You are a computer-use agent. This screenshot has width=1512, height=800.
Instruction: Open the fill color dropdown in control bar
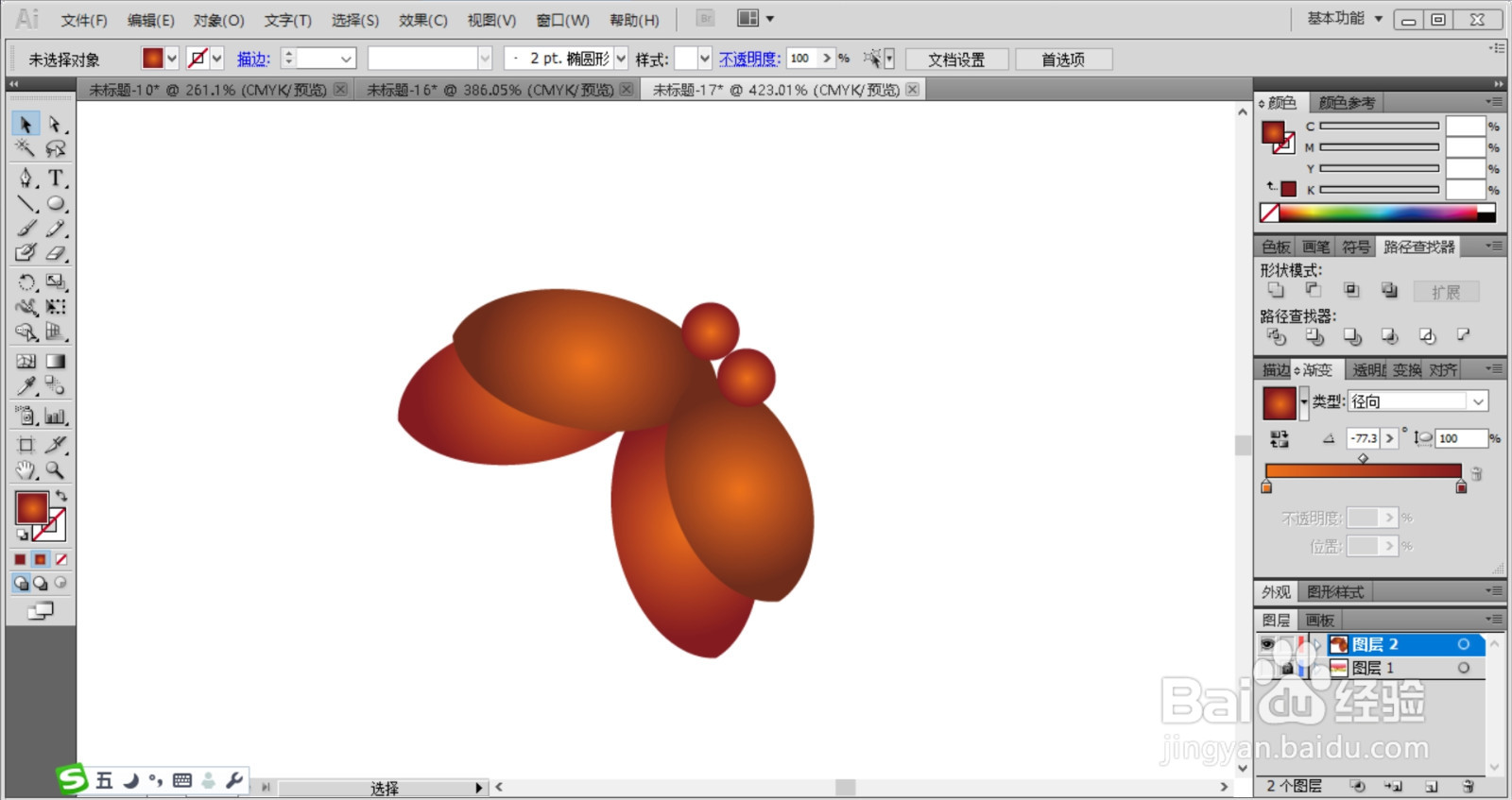pyautogui.click(x=171, y=59)
